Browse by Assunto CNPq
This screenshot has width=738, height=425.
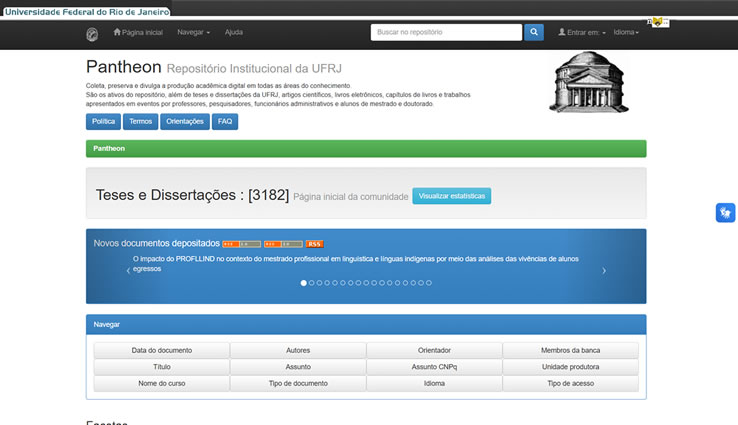coord(434,367)
